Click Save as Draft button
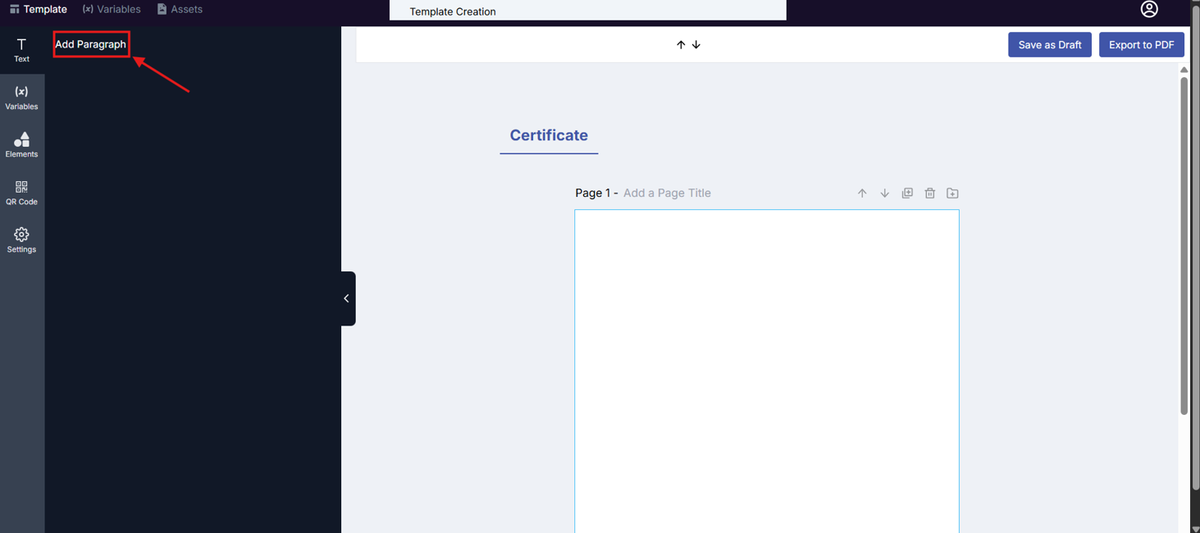Image resolution: width=1200 pixels, height=533 pixels. [1050, 45]
